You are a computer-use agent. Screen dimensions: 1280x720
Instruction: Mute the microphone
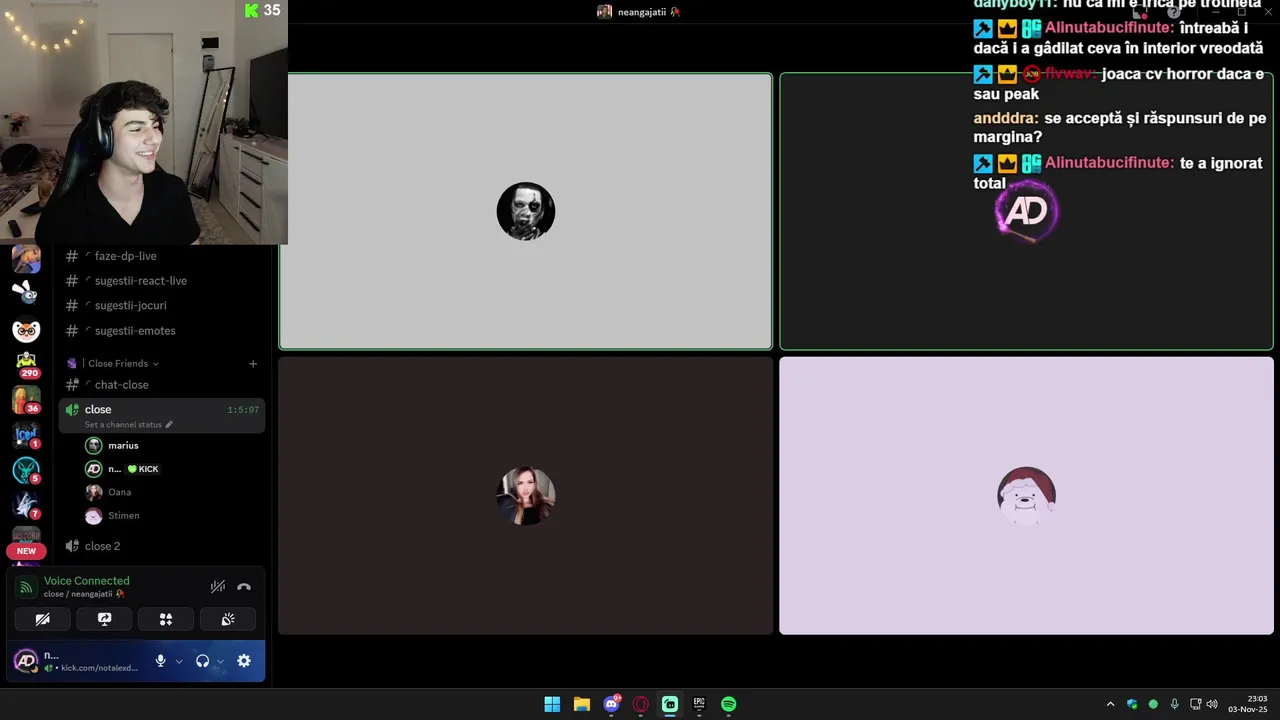tap(160, 661)
